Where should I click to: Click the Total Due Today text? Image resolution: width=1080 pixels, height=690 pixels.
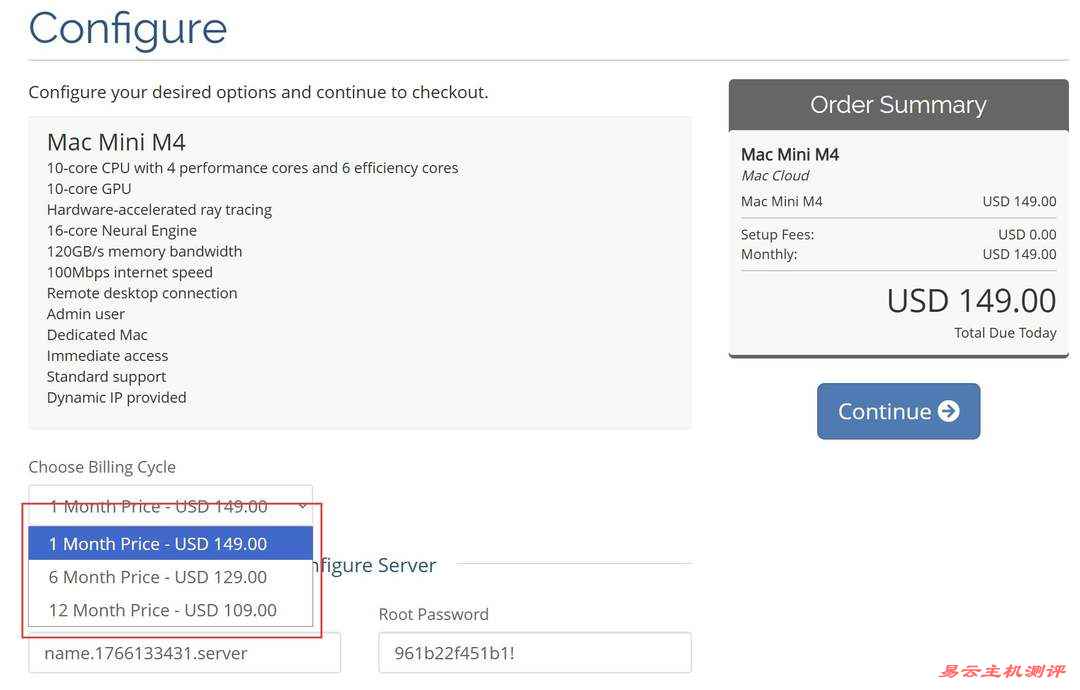(1005, 333)
